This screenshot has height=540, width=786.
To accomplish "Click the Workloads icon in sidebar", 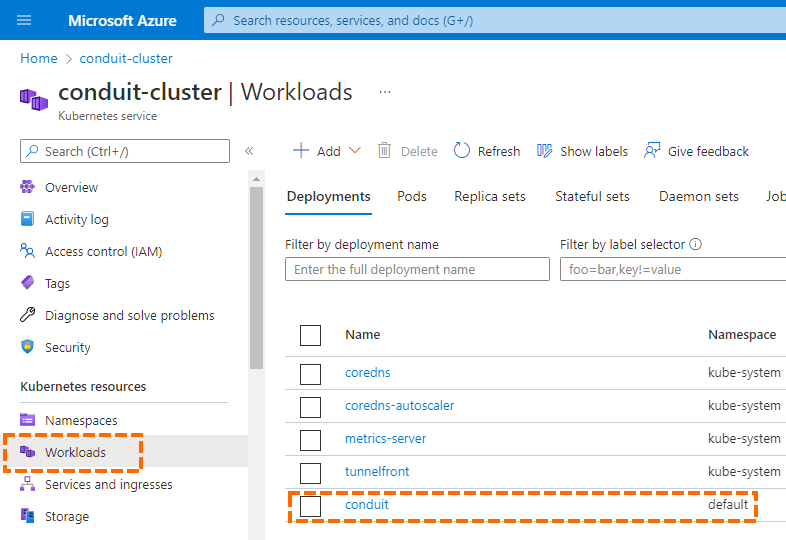I will click(x=27, y=452).
